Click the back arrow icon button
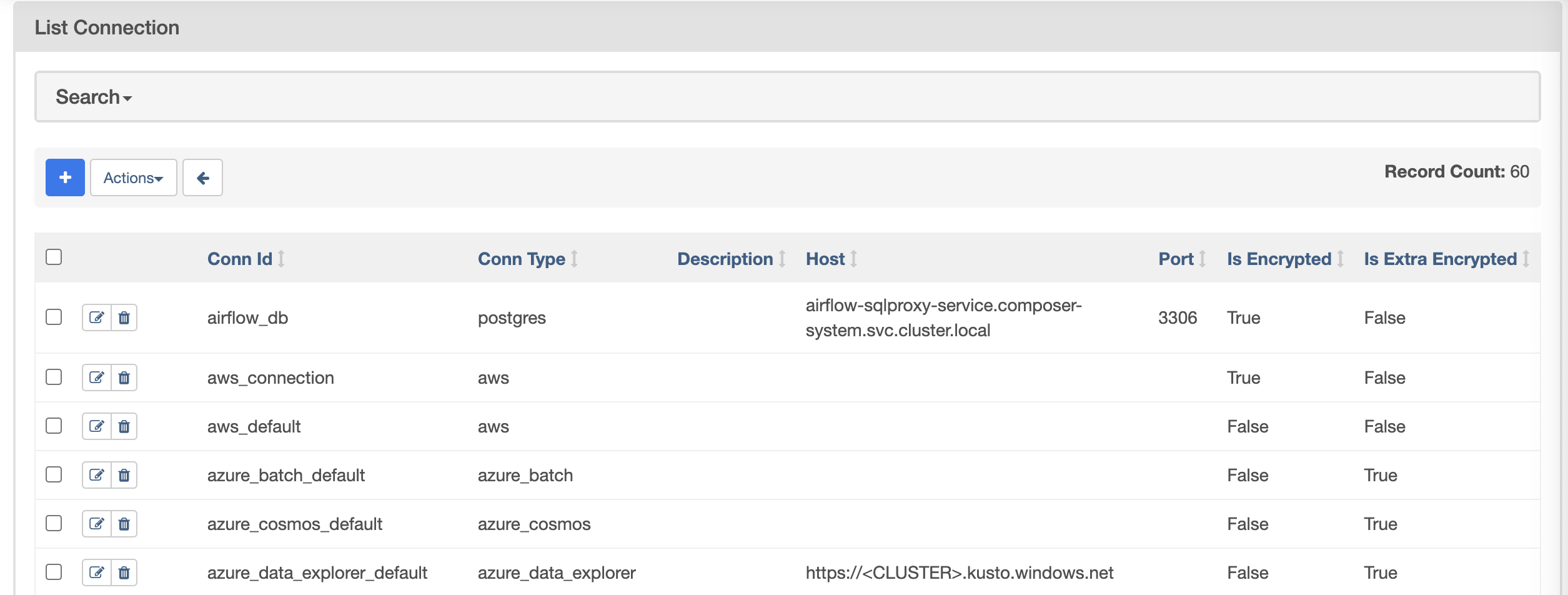Image resolution: width=1568 pixels, height=595 pixels. [x=202, y=178]
